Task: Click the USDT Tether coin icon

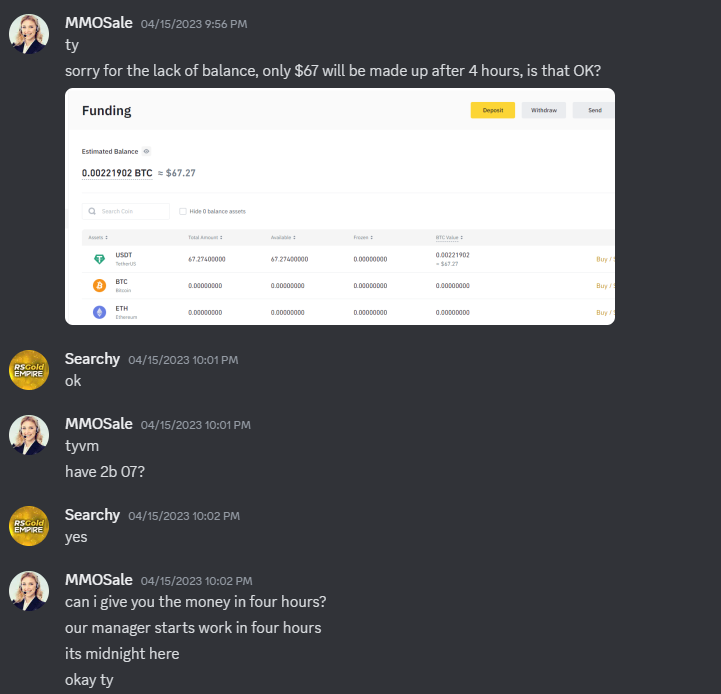Action: [99, 259]
